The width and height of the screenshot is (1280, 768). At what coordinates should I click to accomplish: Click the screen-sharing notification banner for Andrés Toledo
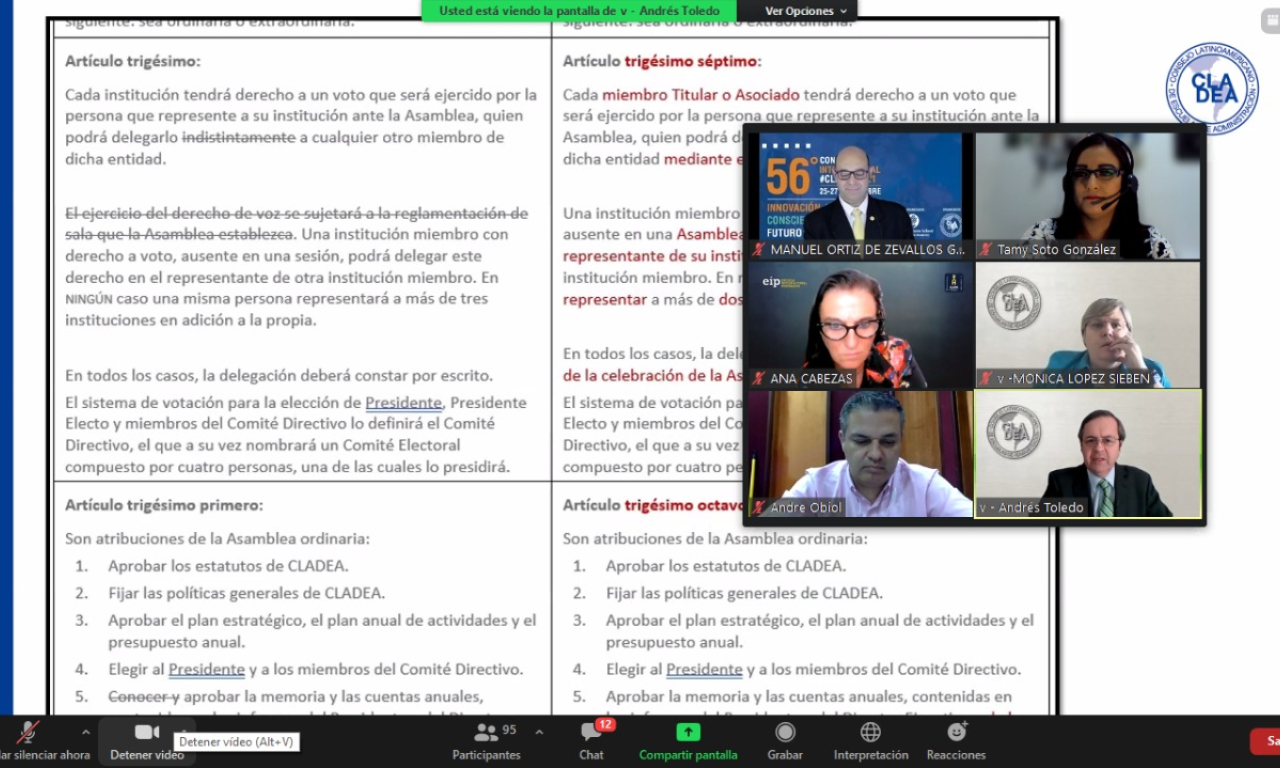tap(579, 11)
